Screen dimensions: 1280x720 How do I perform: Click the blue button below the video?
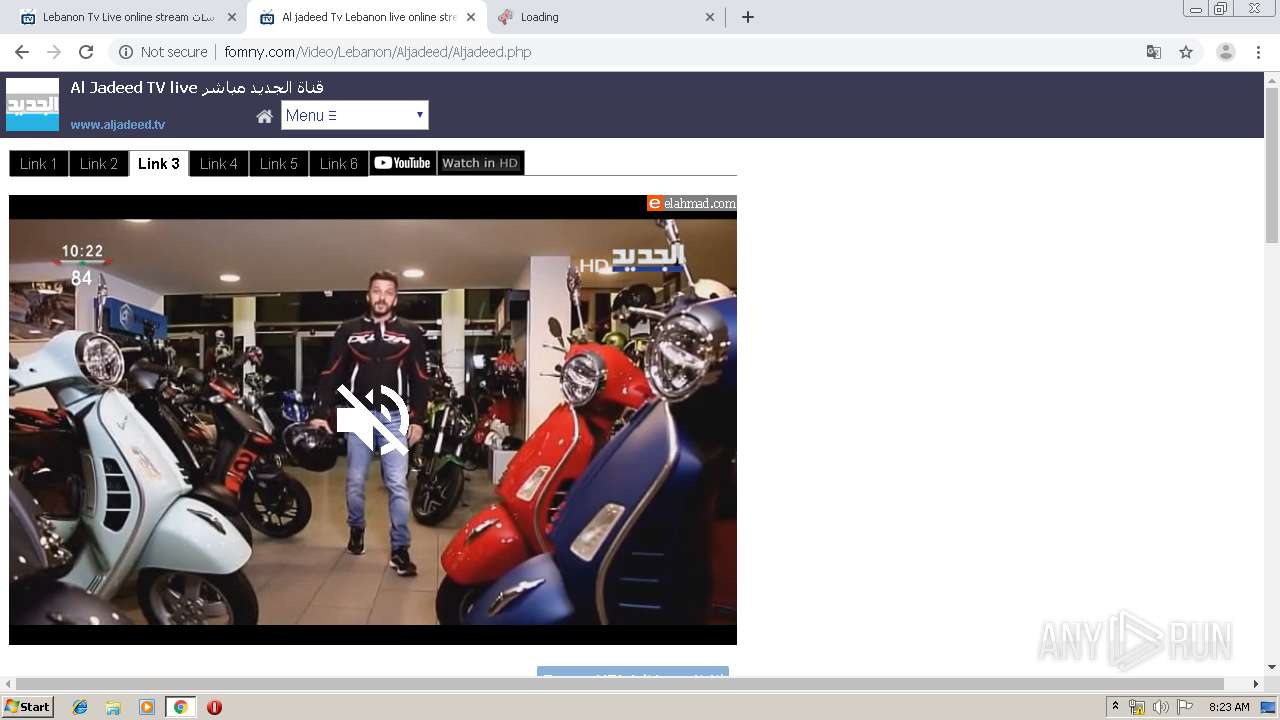633,671
